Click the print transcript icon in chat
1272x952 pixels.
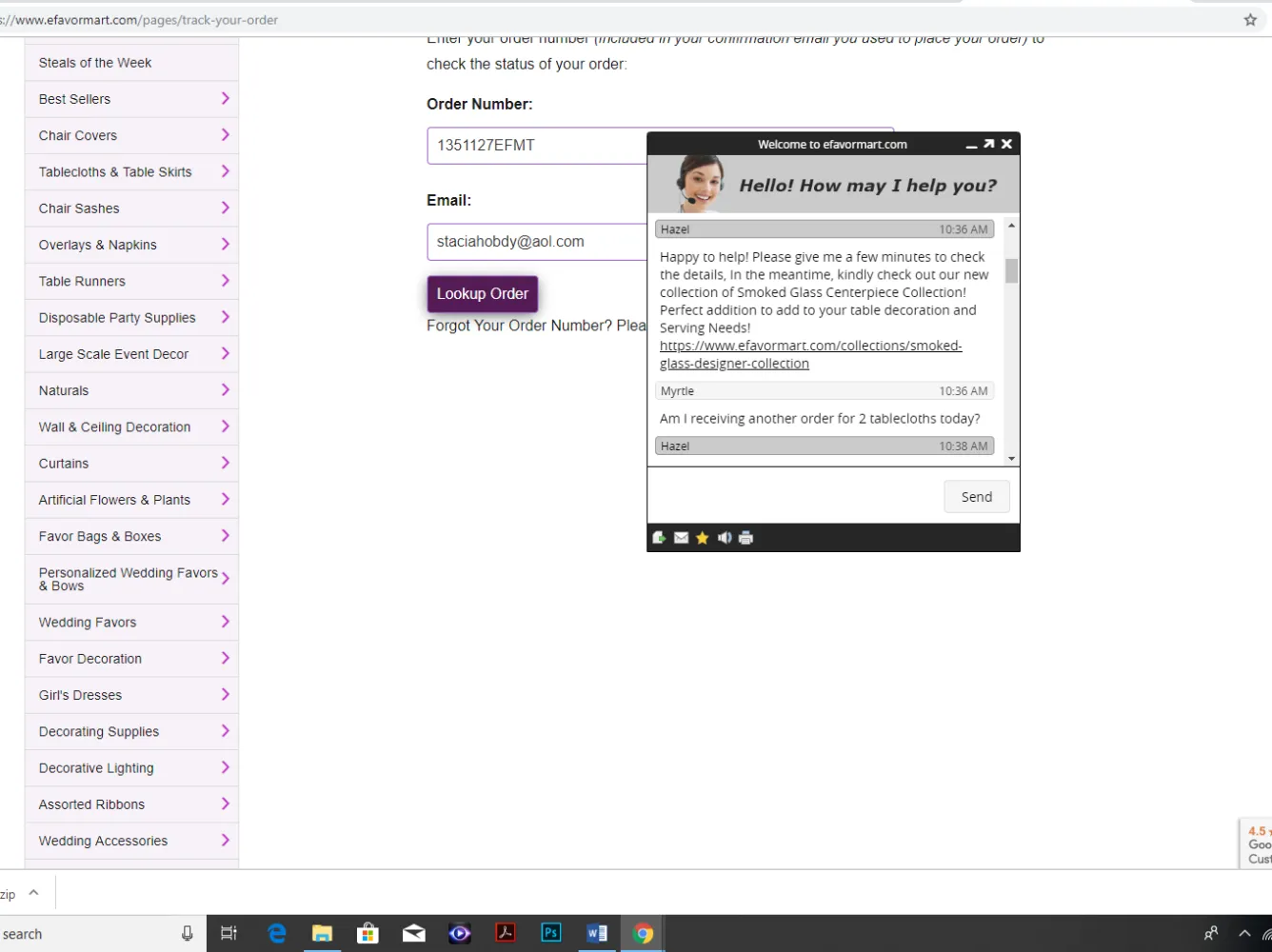(746, 538)
